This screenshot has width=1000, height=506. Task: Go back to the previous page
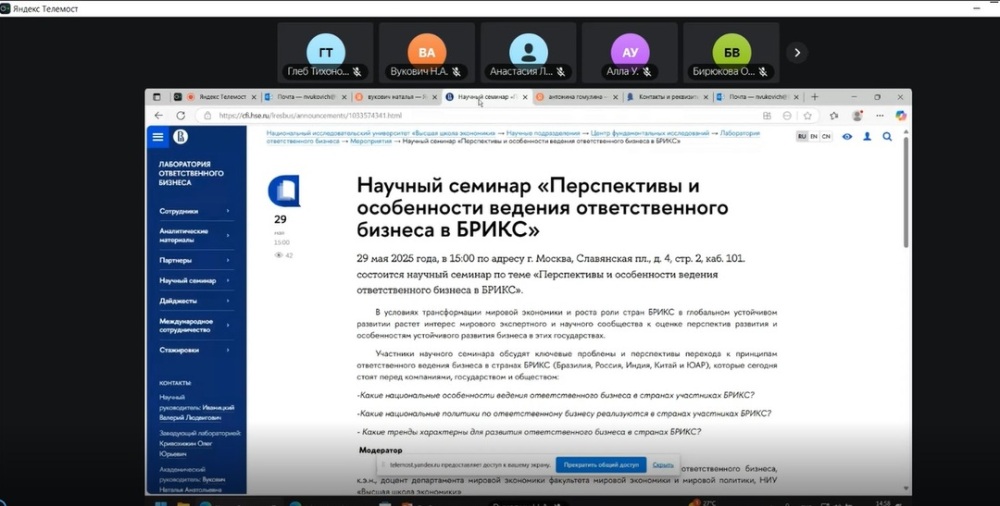pos(159,116)
